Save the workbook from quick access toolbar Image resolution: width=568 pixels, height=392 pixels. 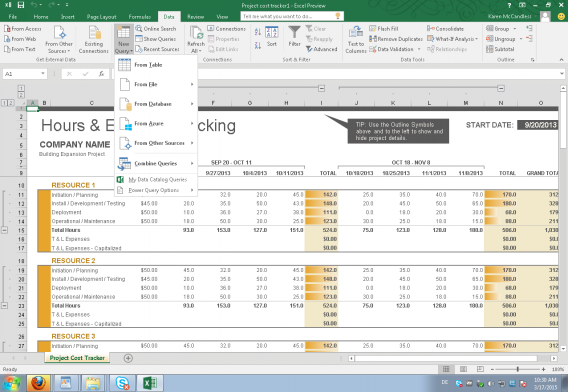click(x=21, y=5)
